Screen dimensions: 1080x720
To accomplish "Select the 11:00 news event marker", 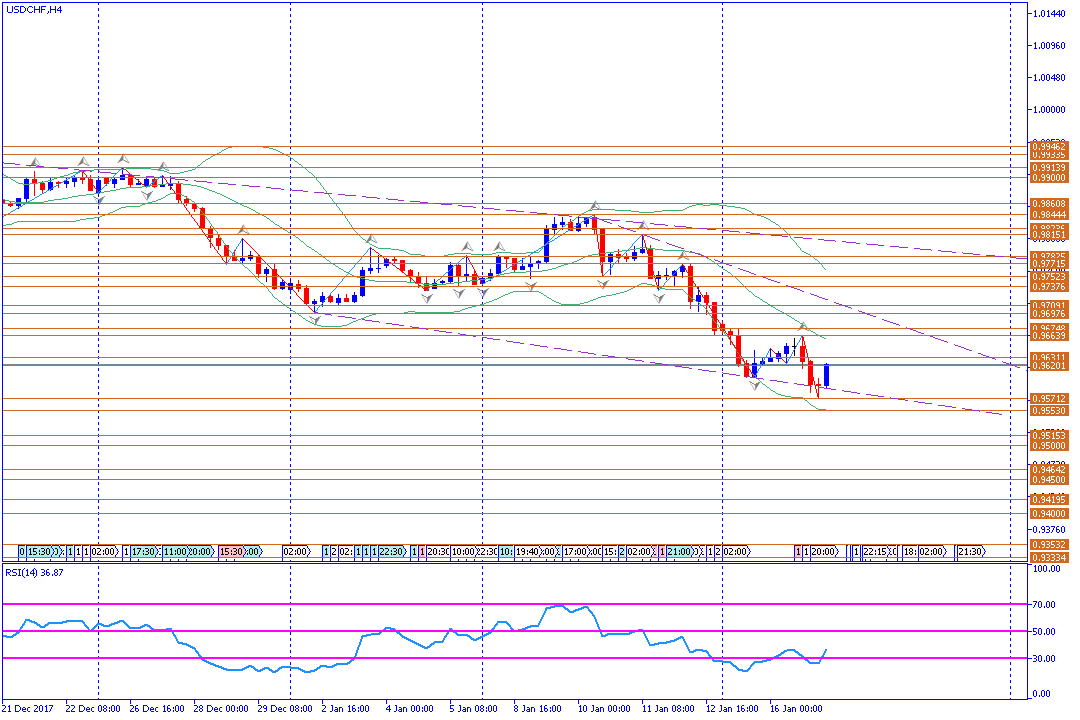I will [x=176, y=552].
